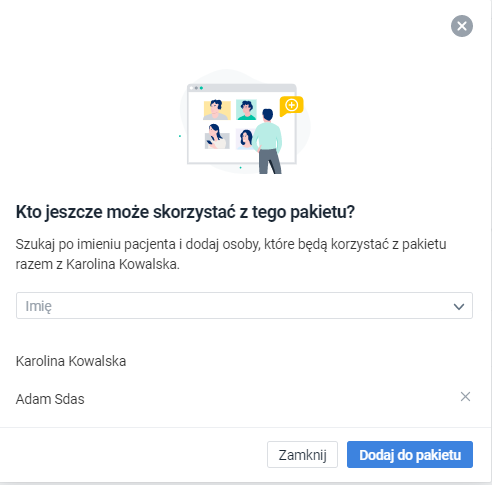Image resolution: width=492 pixels, height=485 pixels.
Task: Expand the Imię dropdown chevron
Action: (x=459, y=306)
